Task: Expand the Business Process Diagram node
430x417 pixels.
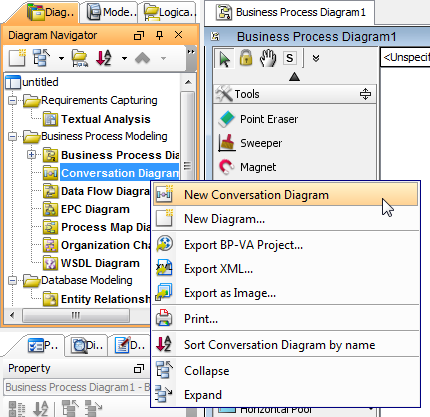Action: 32,155
